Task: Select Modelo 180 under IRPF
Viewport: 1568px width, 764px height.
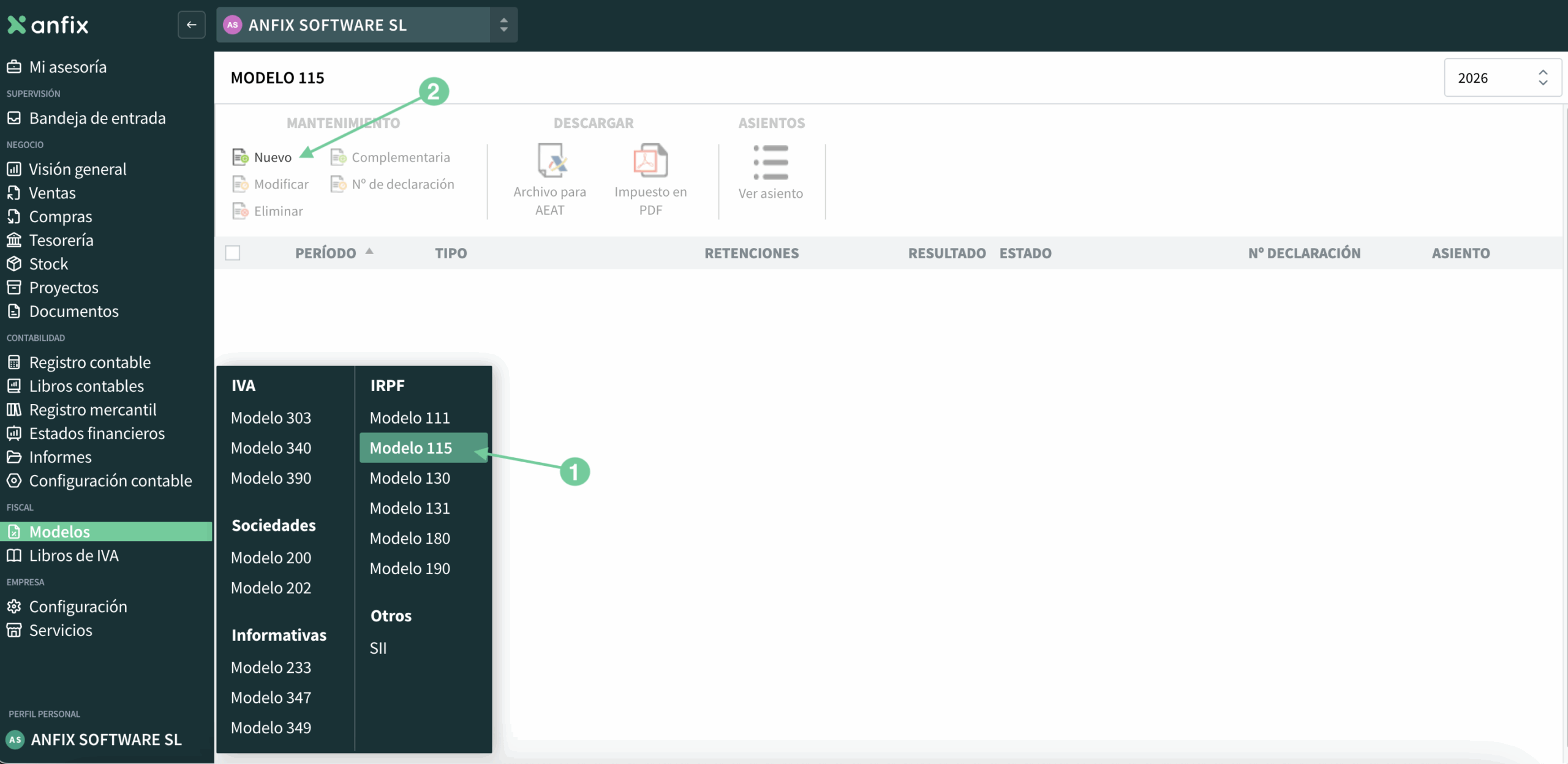Action: point(410,537)
